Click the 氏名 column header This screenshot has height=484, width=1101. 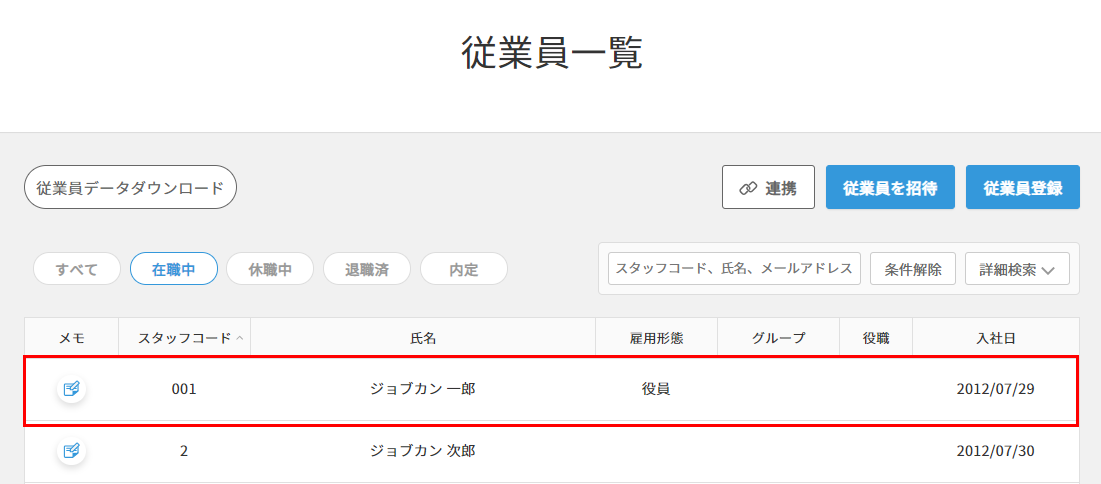[423, 338]
